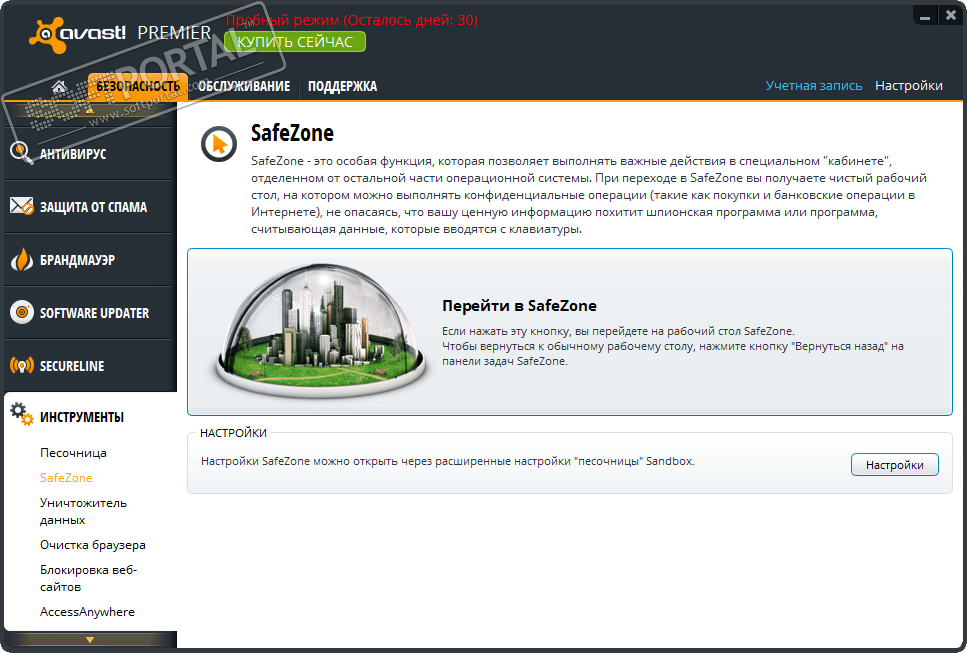Click the Инструменты gears icon

coord(22,414)
